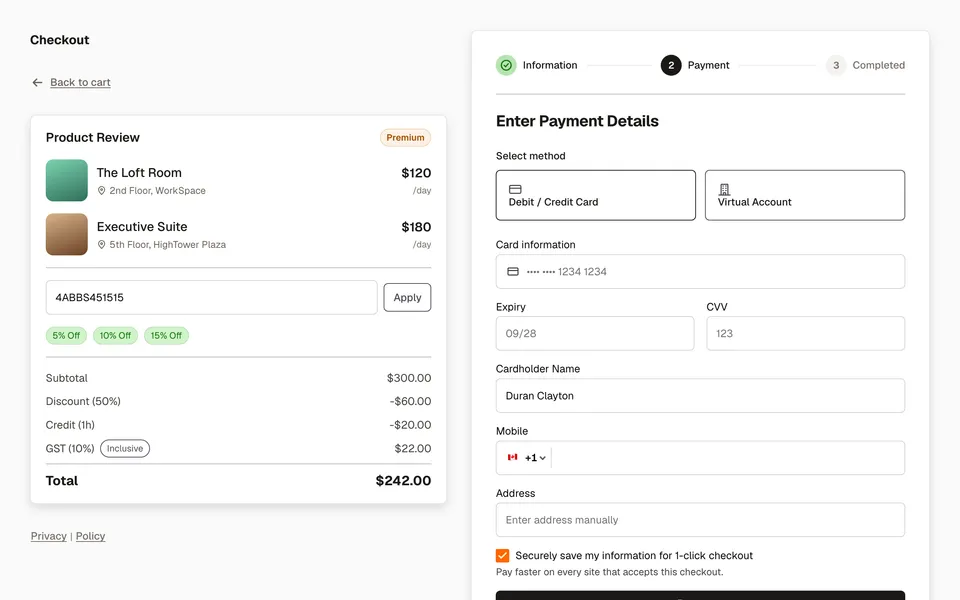The height and width of the screenshot is (600, 960).
Task: Open the +1 country code dropdown
Action: pos(535,457)
